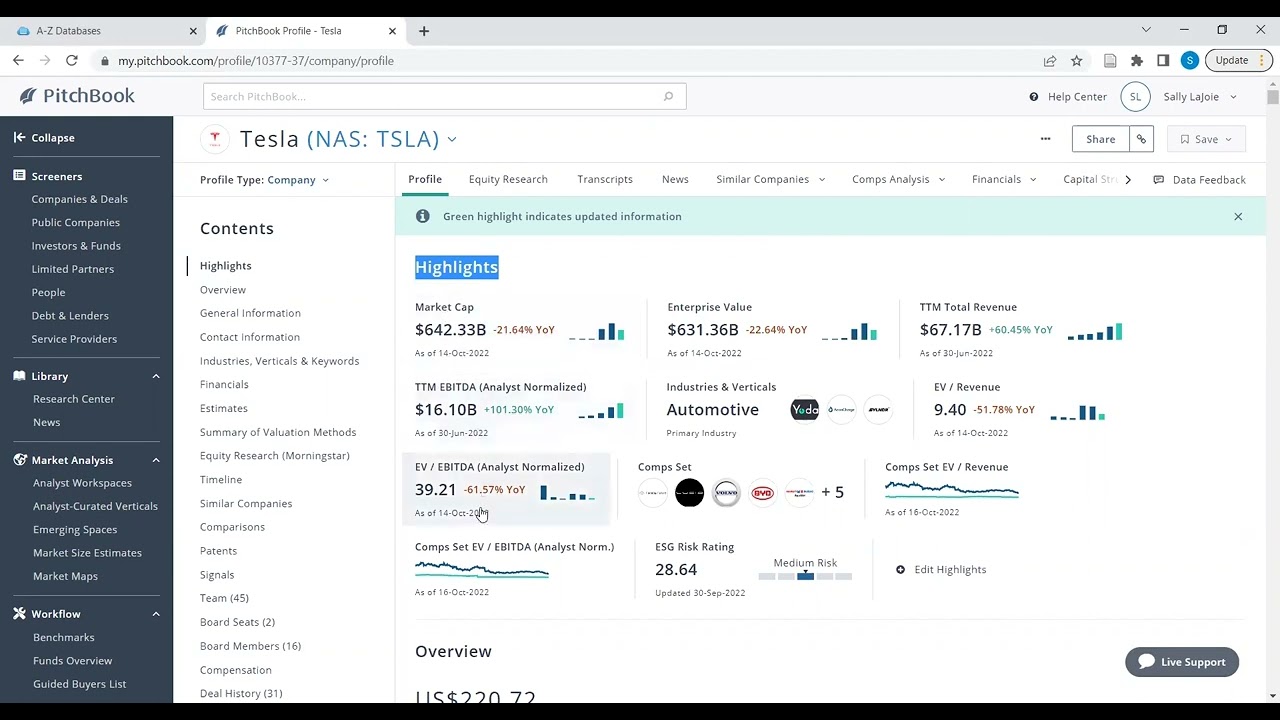Go back in browser history
The height and width of the screenshot is (720, 1280).
pos(18,61)
